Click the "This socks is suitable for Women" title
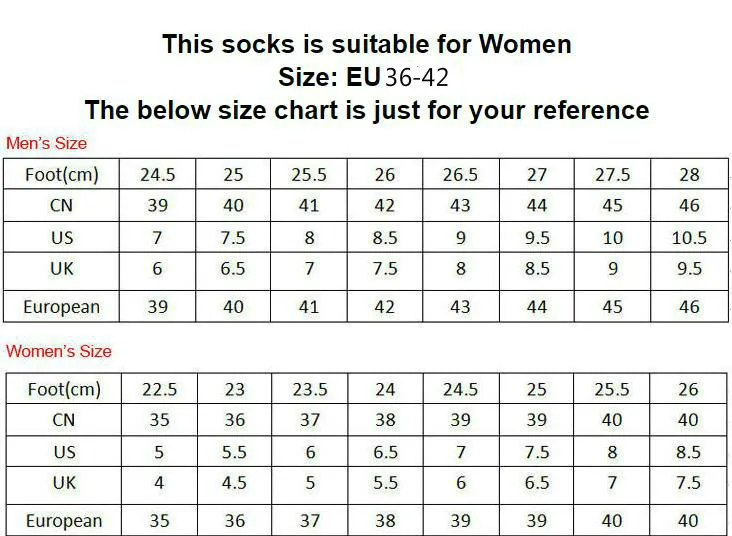732x536 pixels. pos(366,44)
